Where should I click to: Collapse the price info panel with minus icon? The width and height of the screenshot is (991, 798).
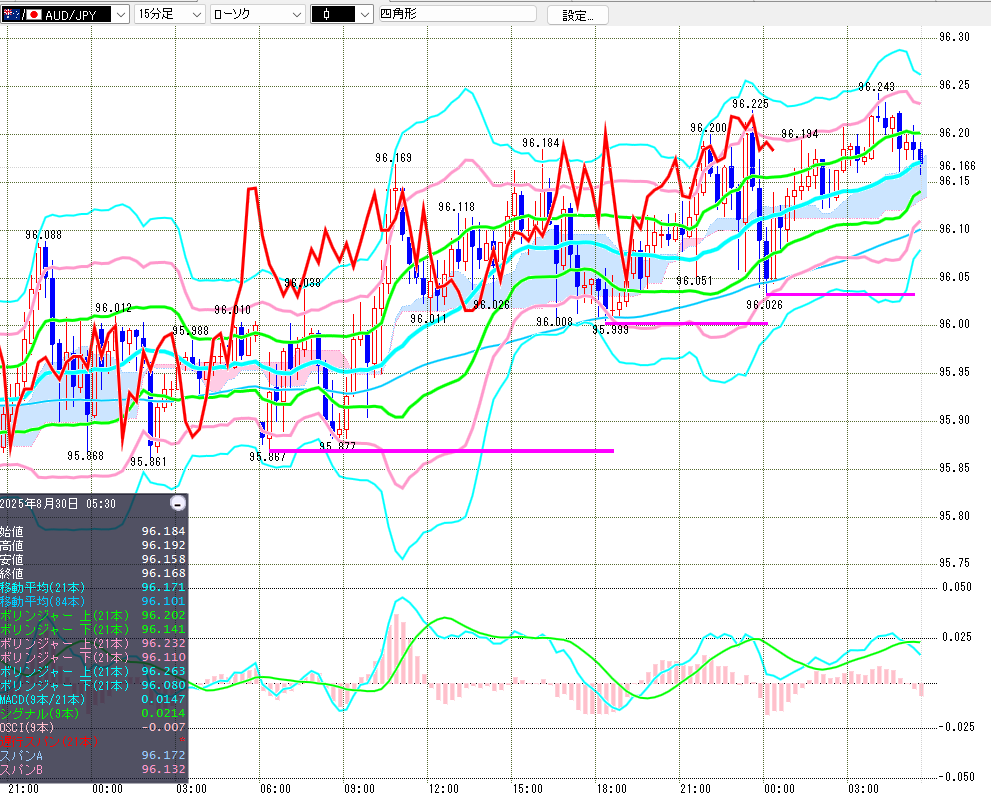[x=178, y=504]
